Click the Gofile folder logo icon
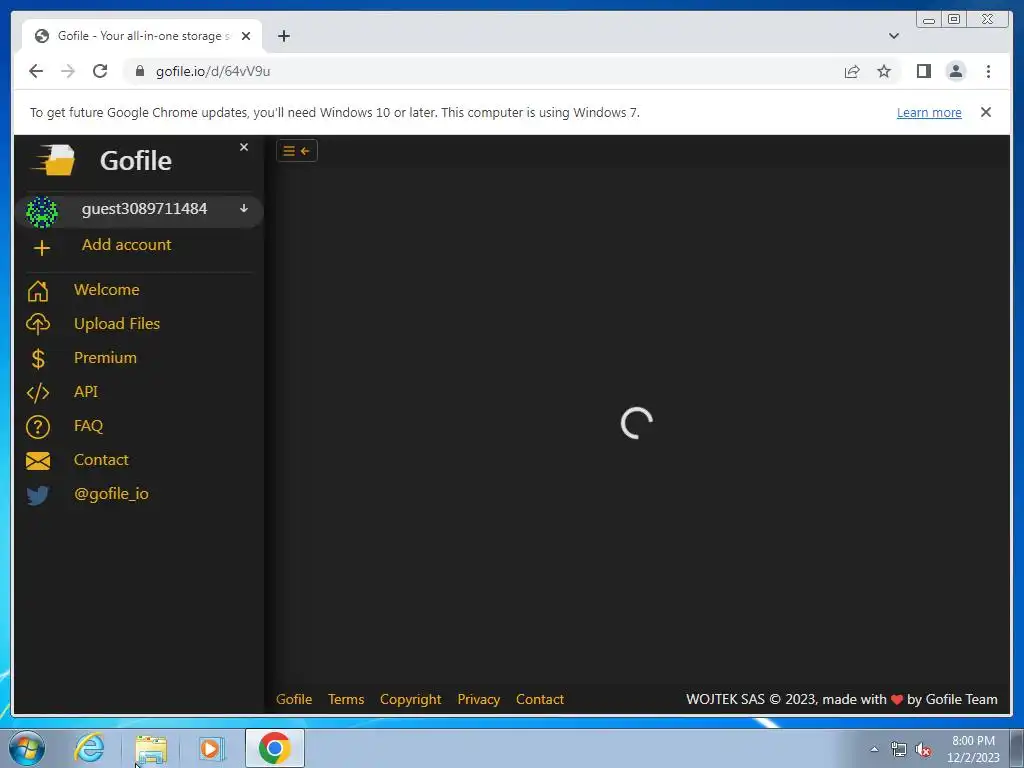 coord(54,160)
